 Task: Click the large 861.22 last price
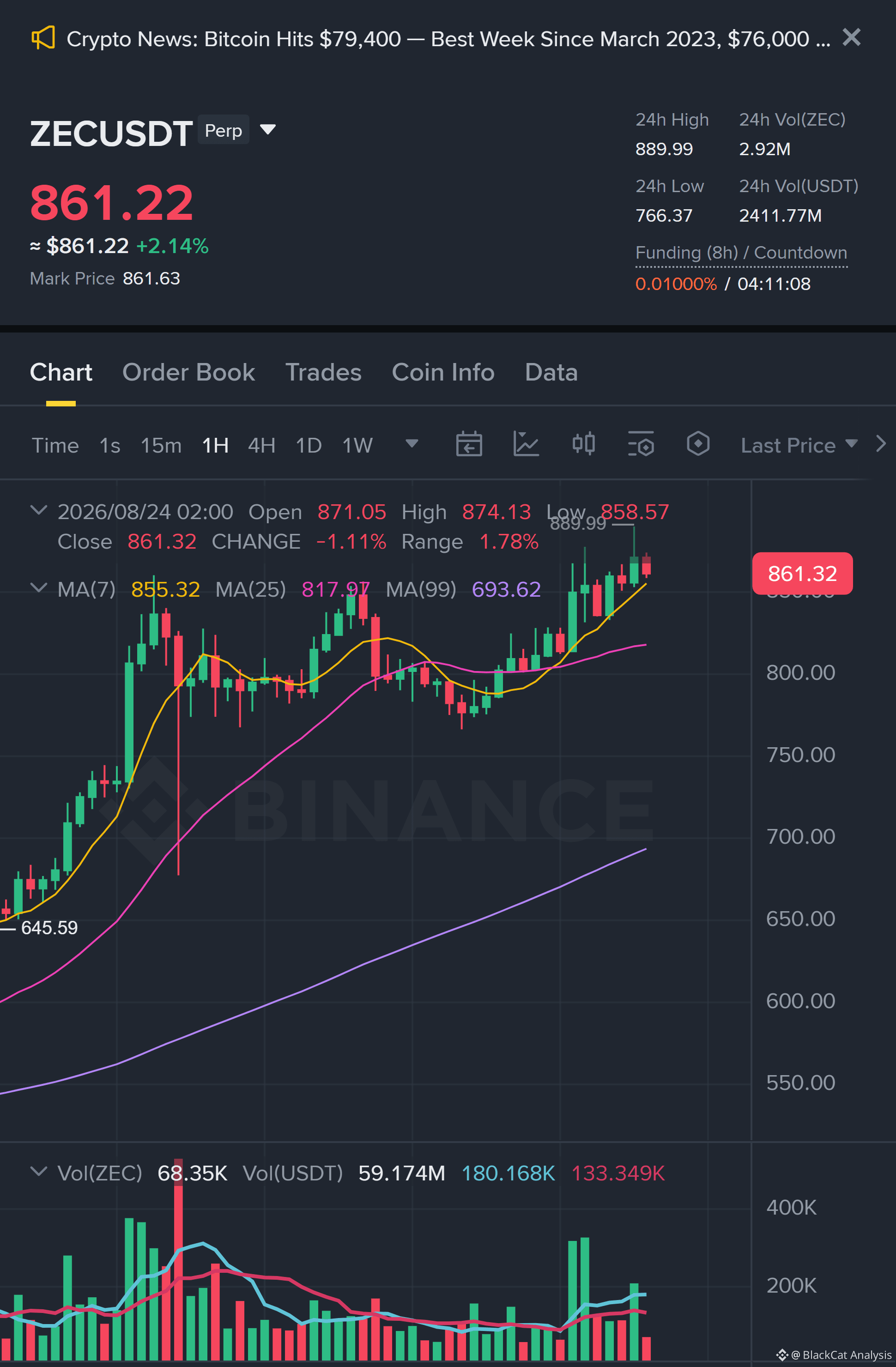click(111, 202)
